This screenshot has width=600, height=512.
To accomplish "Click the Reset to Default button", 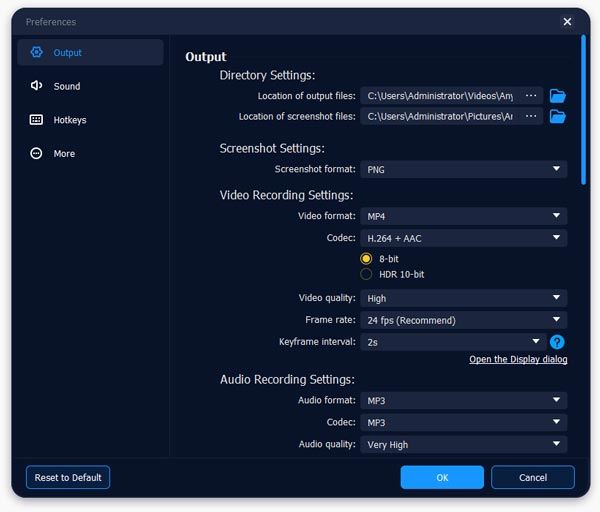I will 68,477.
